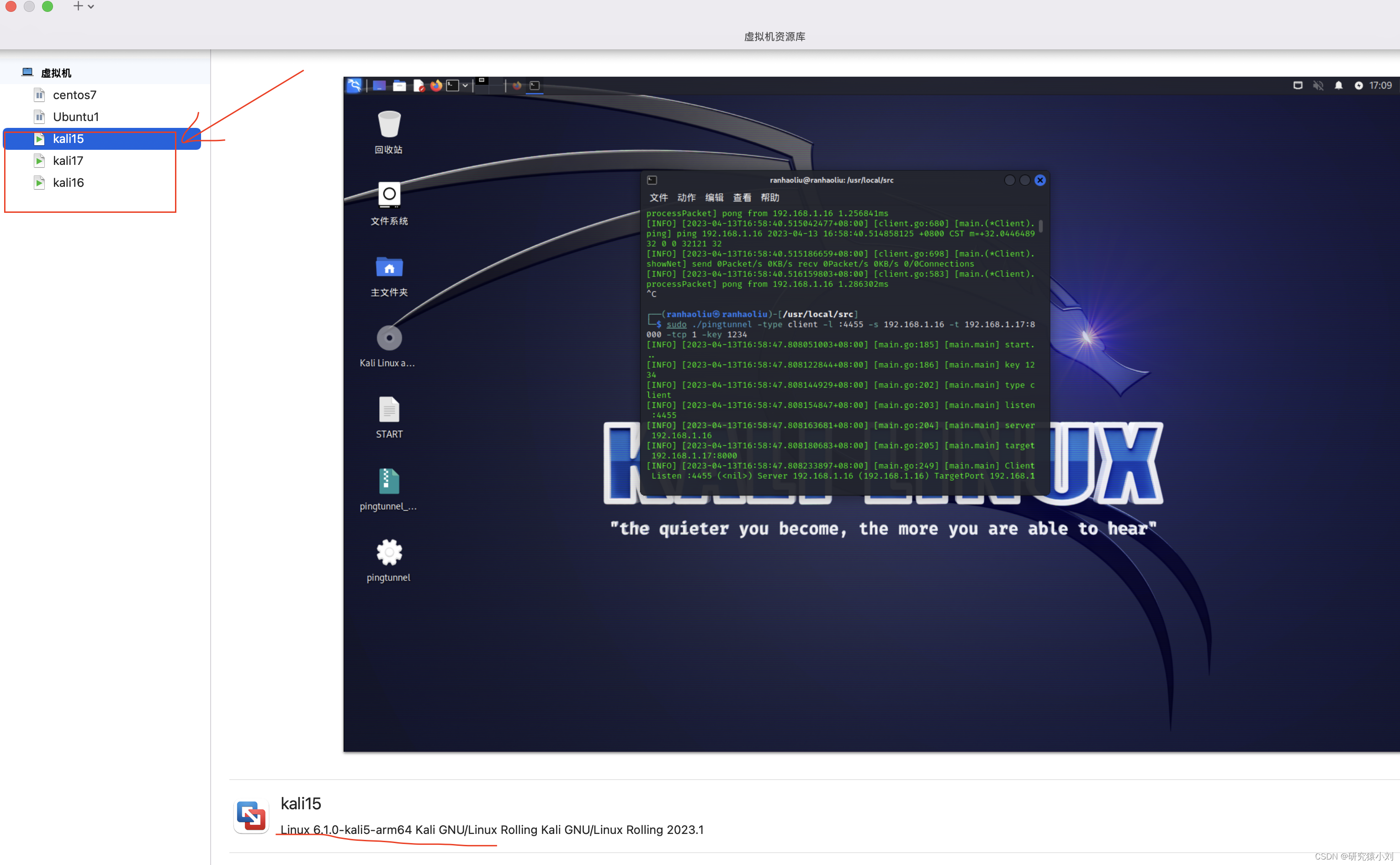The image size is (1400, 865).
Task: Click the 17:09 panel clock
Action: click(x=1380, y=85)
